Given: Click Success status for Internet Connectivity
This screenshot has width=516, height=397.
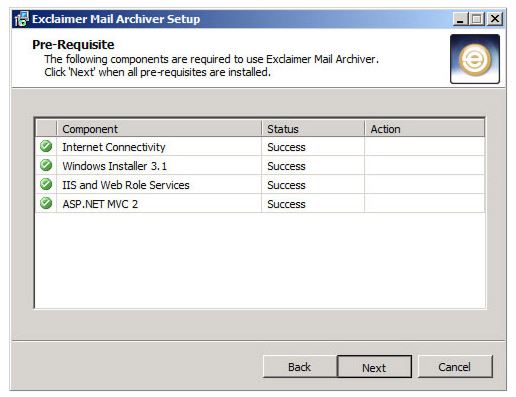Looking at the screenshot, I should pos(286,147).
